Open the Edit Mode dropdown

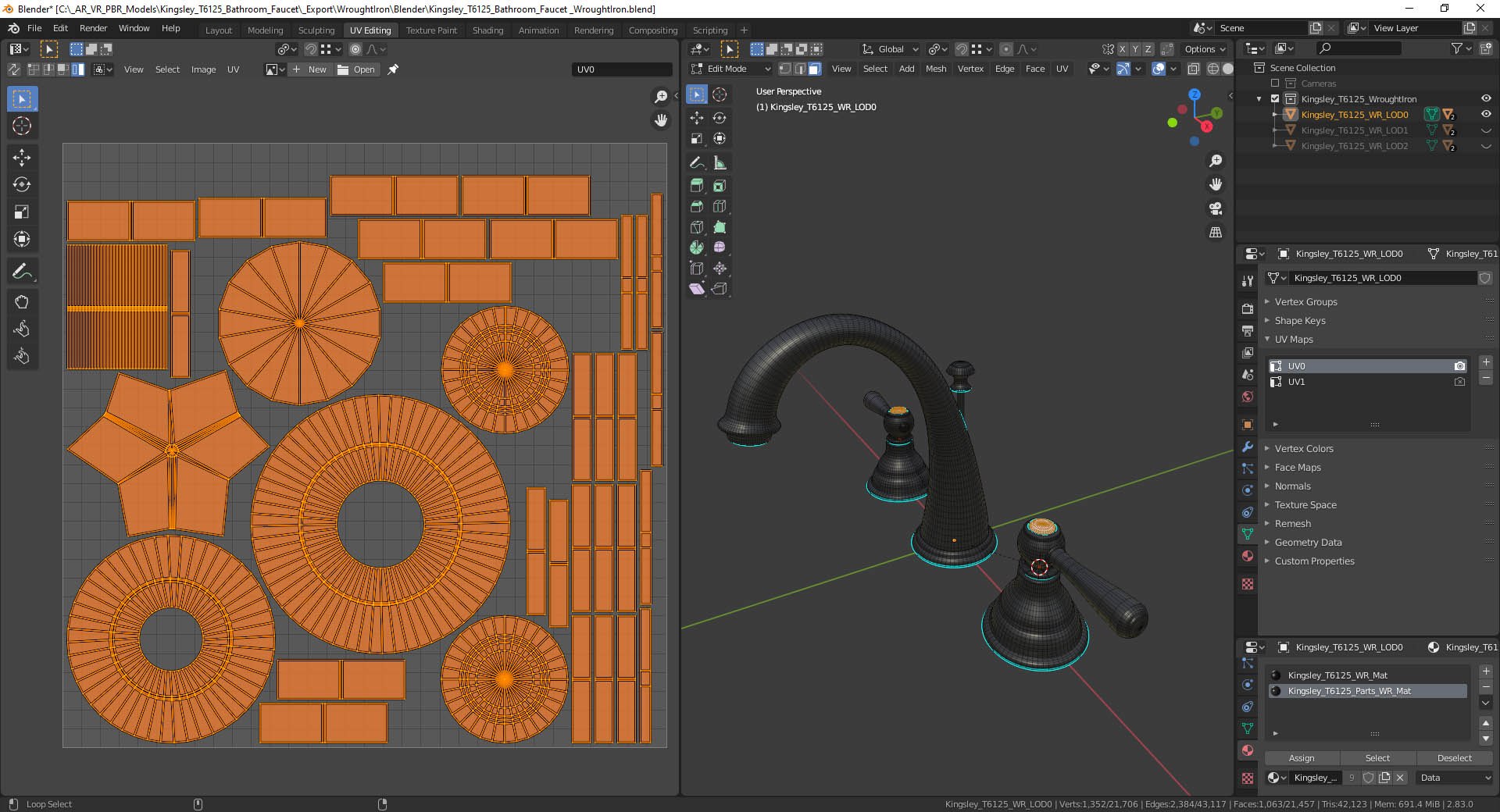[x=730, y=69]
